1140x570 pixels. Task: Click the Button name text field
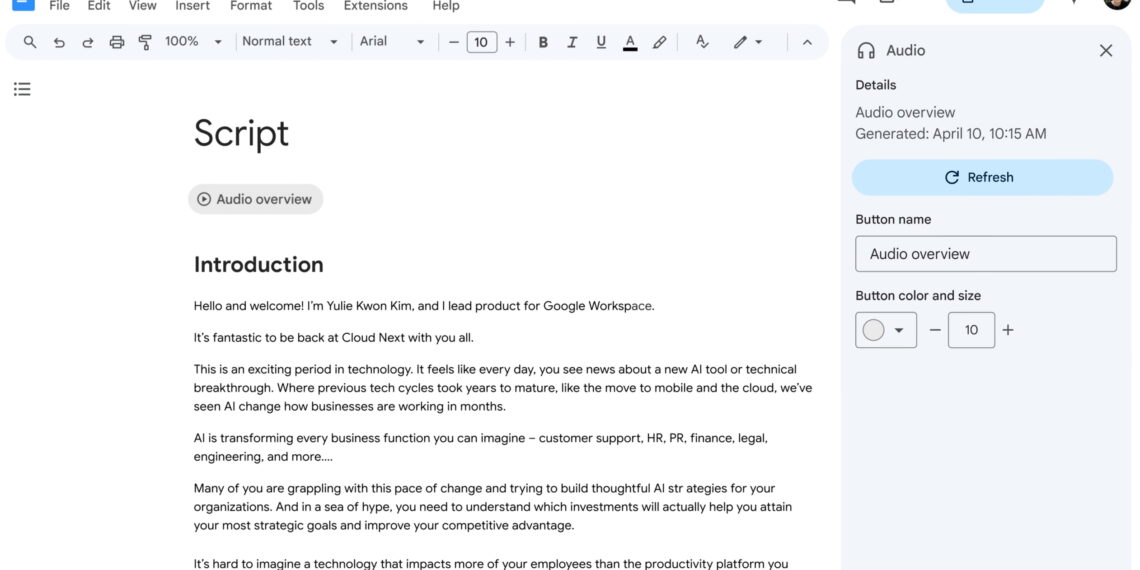click(x=985, y=254)
